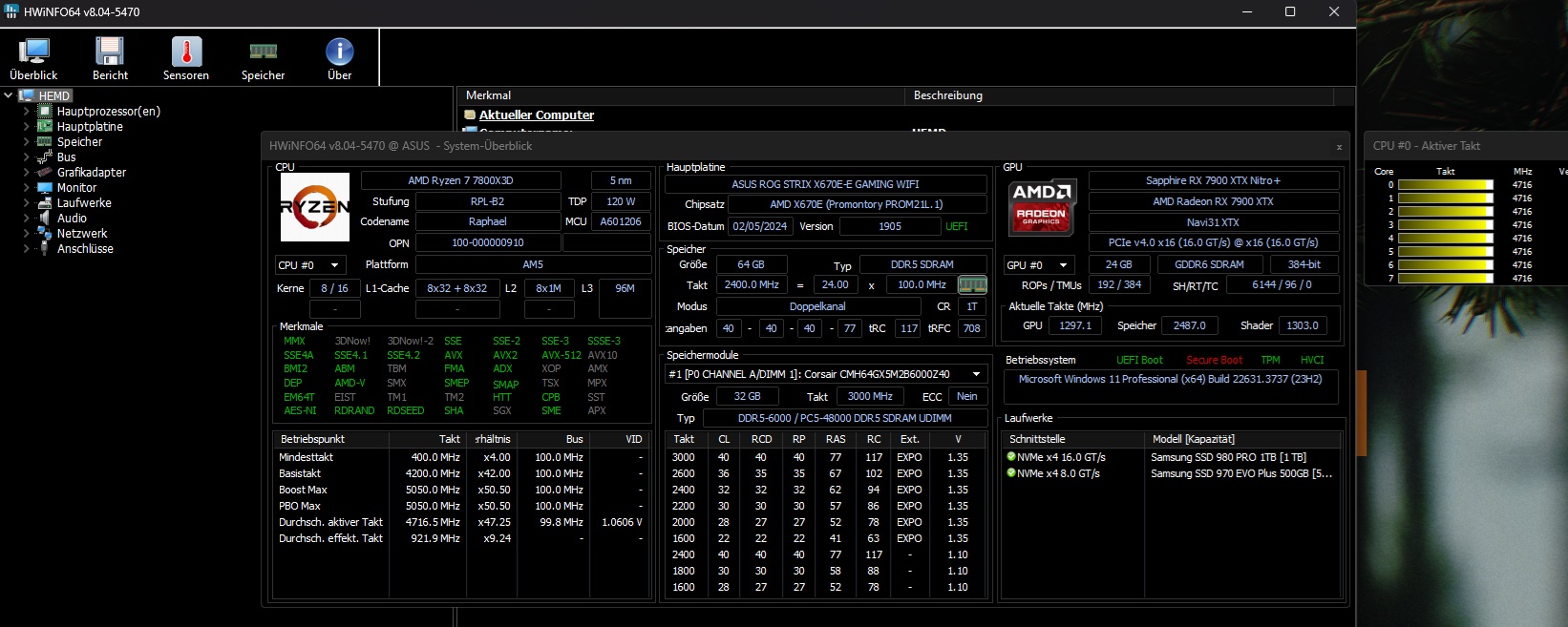The image size is (1568, 627).
Task: Click the Basistakt row in table
Action: click(x=461, y=473)
